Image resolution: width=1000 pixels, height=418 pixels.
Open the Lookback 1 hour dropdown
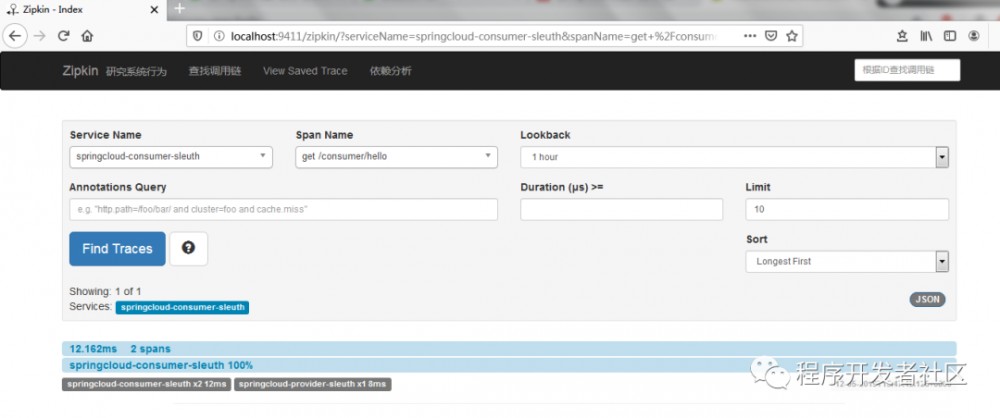tap(734, 157)
